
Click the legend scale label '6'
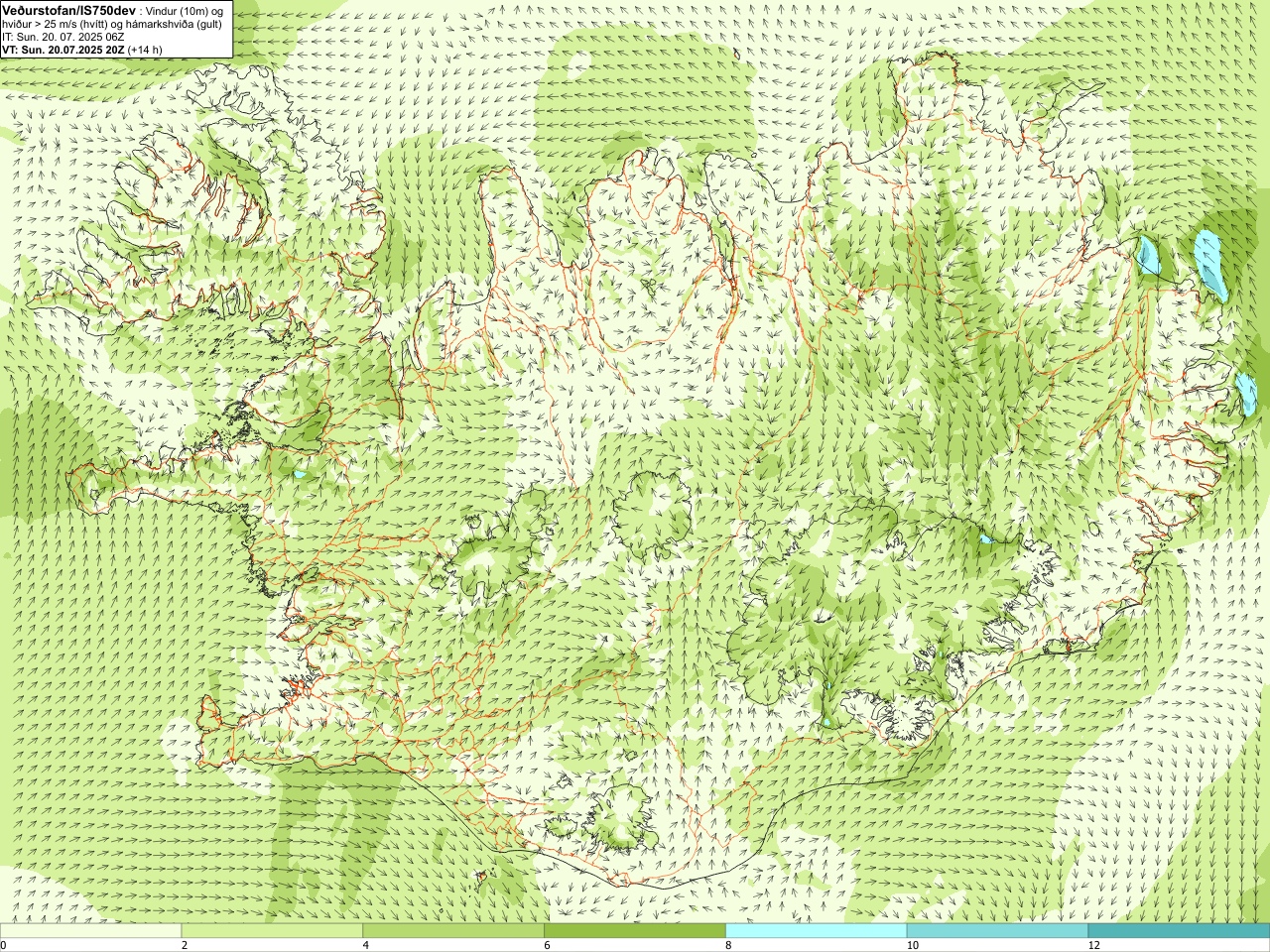tap(548, 946)
